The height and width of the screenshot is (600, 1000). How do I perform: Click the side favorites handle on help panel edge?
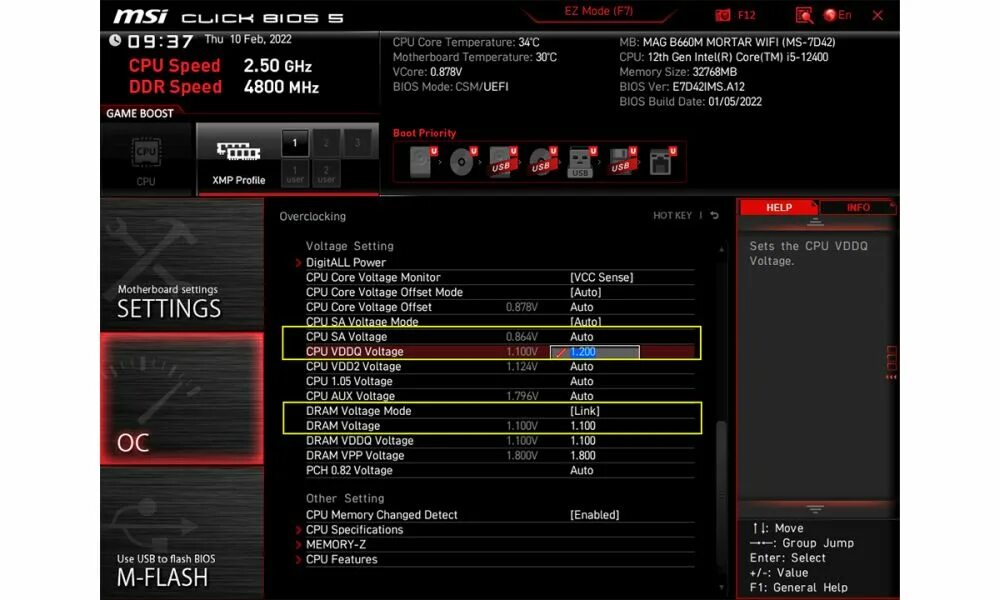(892, 363)
